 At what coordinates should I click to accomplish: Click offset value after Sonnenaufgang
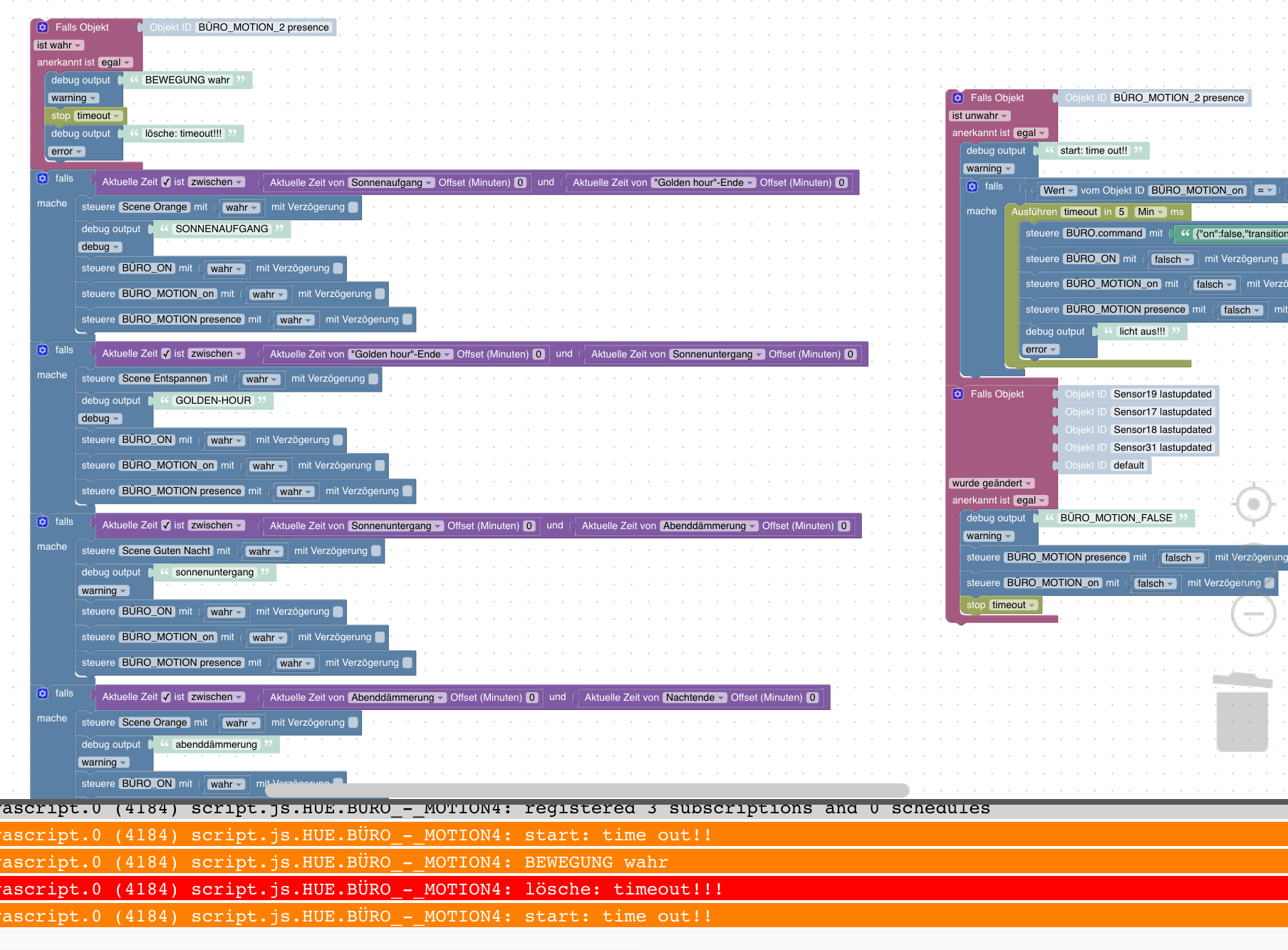(520, 182)
